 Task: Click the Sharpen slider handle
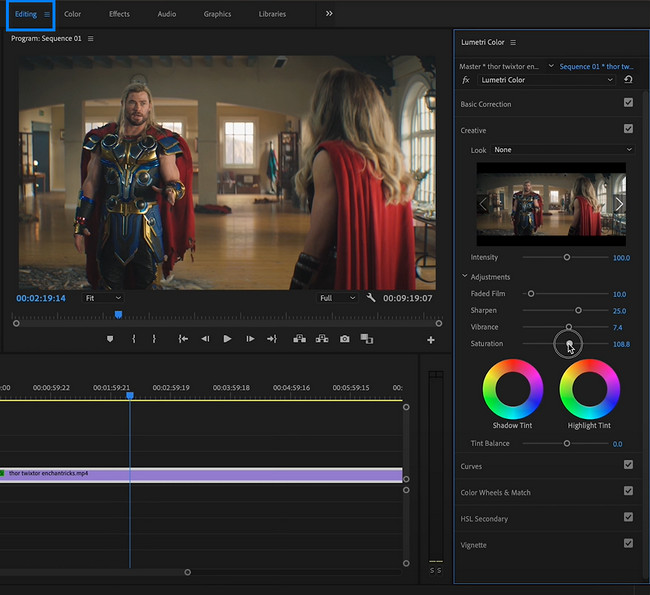coord(578,310)
